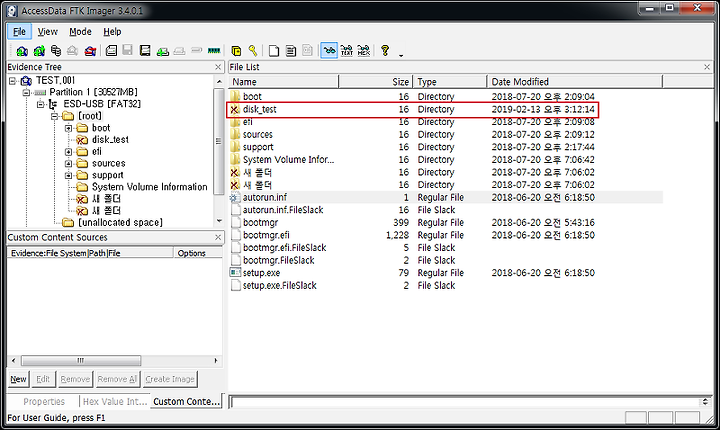
Task: Open the View menu
Action: point(48,32)
